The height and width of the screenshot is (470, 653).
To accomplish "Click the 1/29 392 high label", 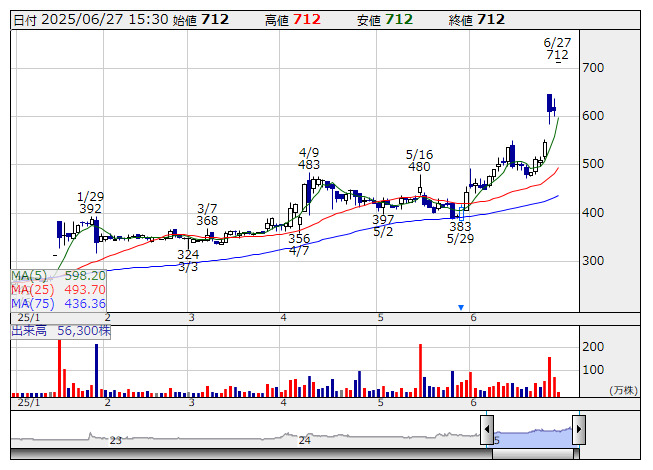I will [90, 203].
